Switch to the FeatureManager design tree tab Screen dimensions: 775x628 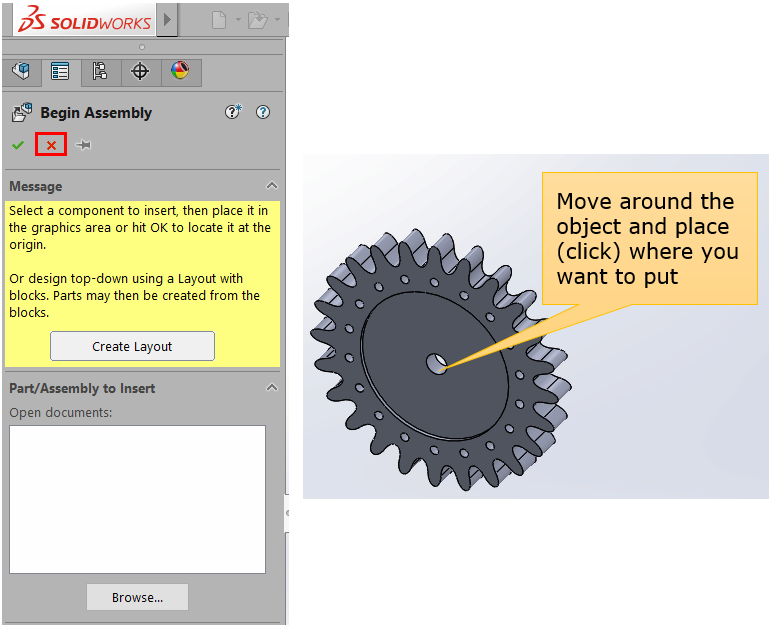tap(21, 72)
